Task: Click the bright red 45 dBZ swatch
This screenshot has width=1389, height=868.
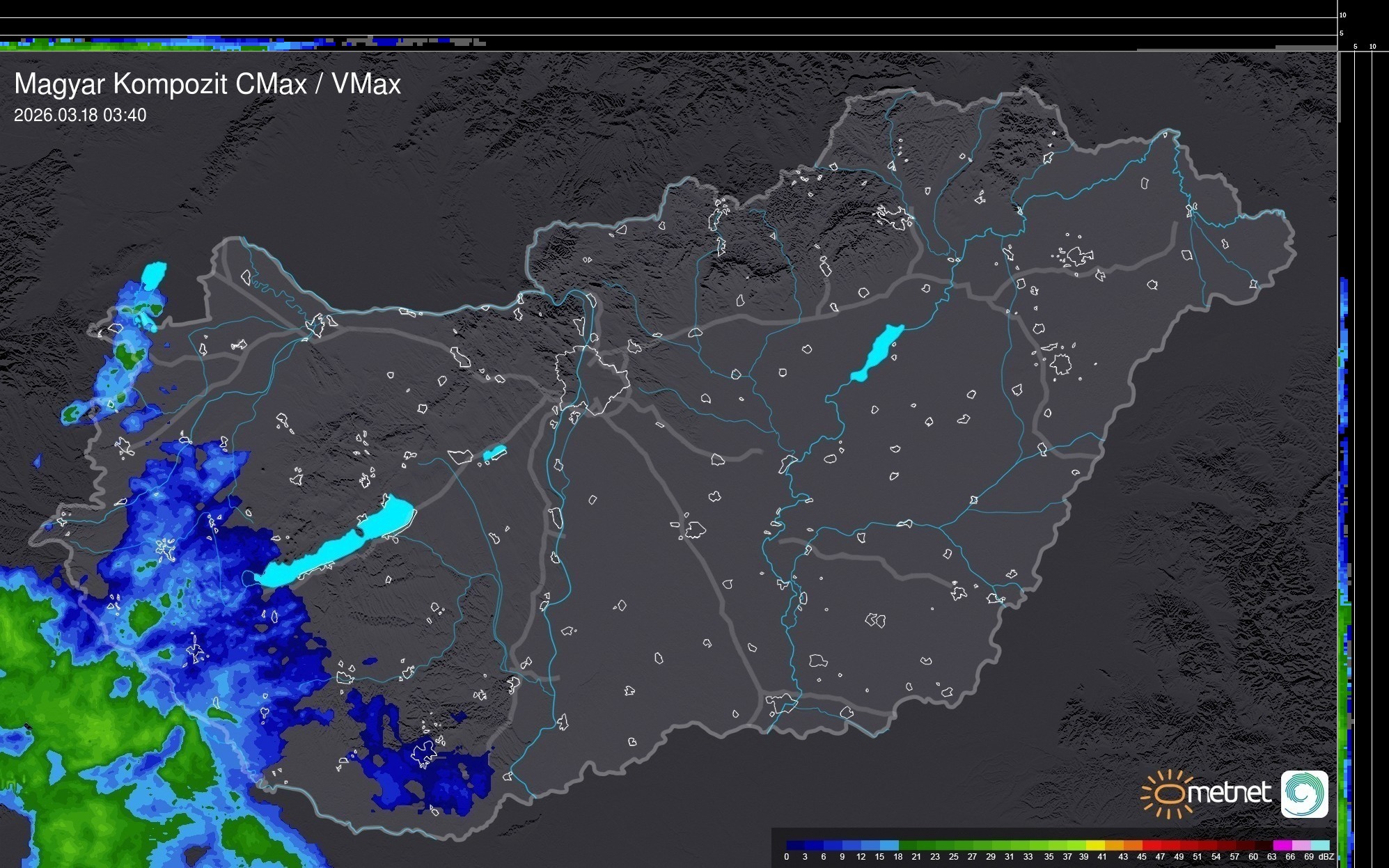Action: click(x=1151, y=846)
